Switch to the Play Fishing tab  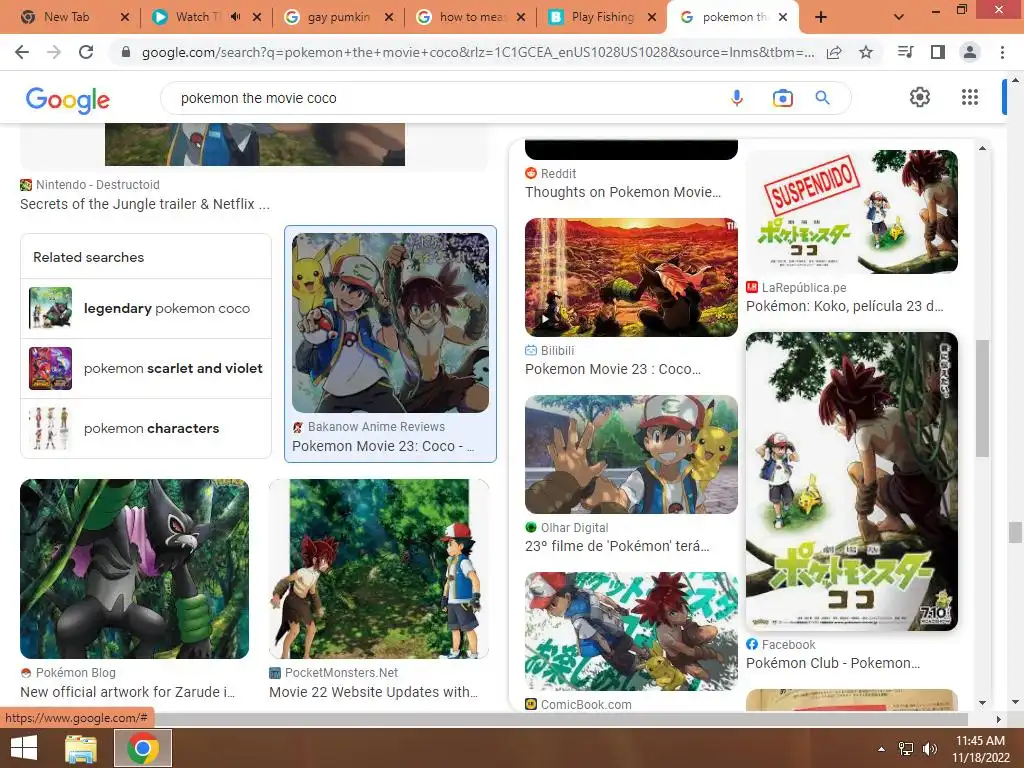[602, 17]
